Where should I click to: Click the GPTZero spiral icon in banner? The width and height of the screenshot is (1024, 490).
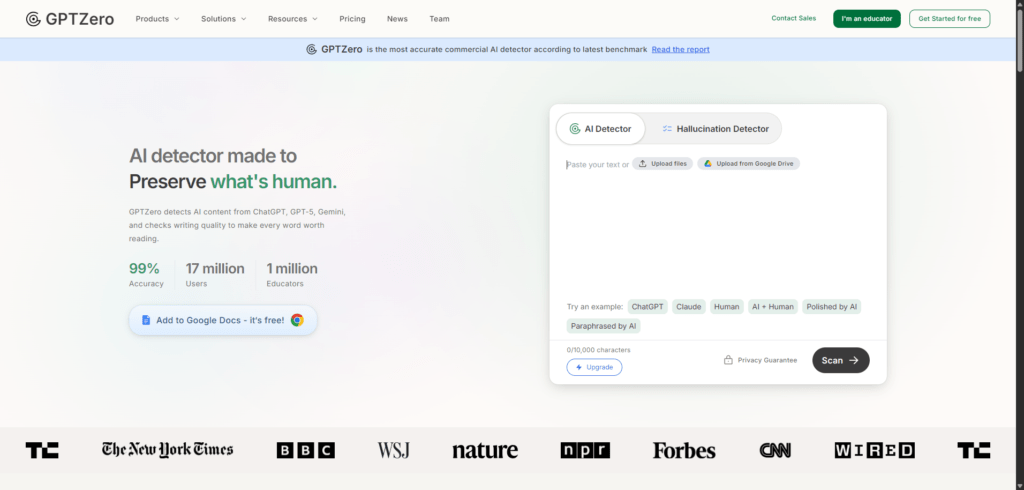(312, 50)
